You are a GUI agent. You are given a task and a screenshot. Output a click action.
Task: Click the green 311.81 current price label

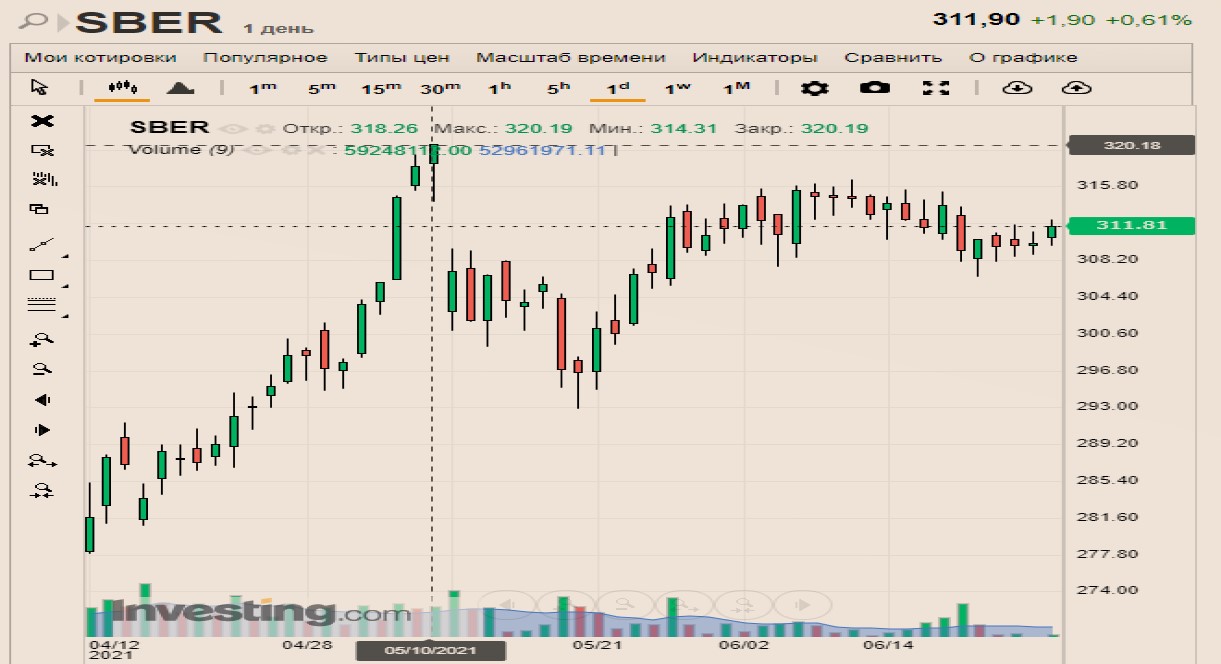point(1131,226)
